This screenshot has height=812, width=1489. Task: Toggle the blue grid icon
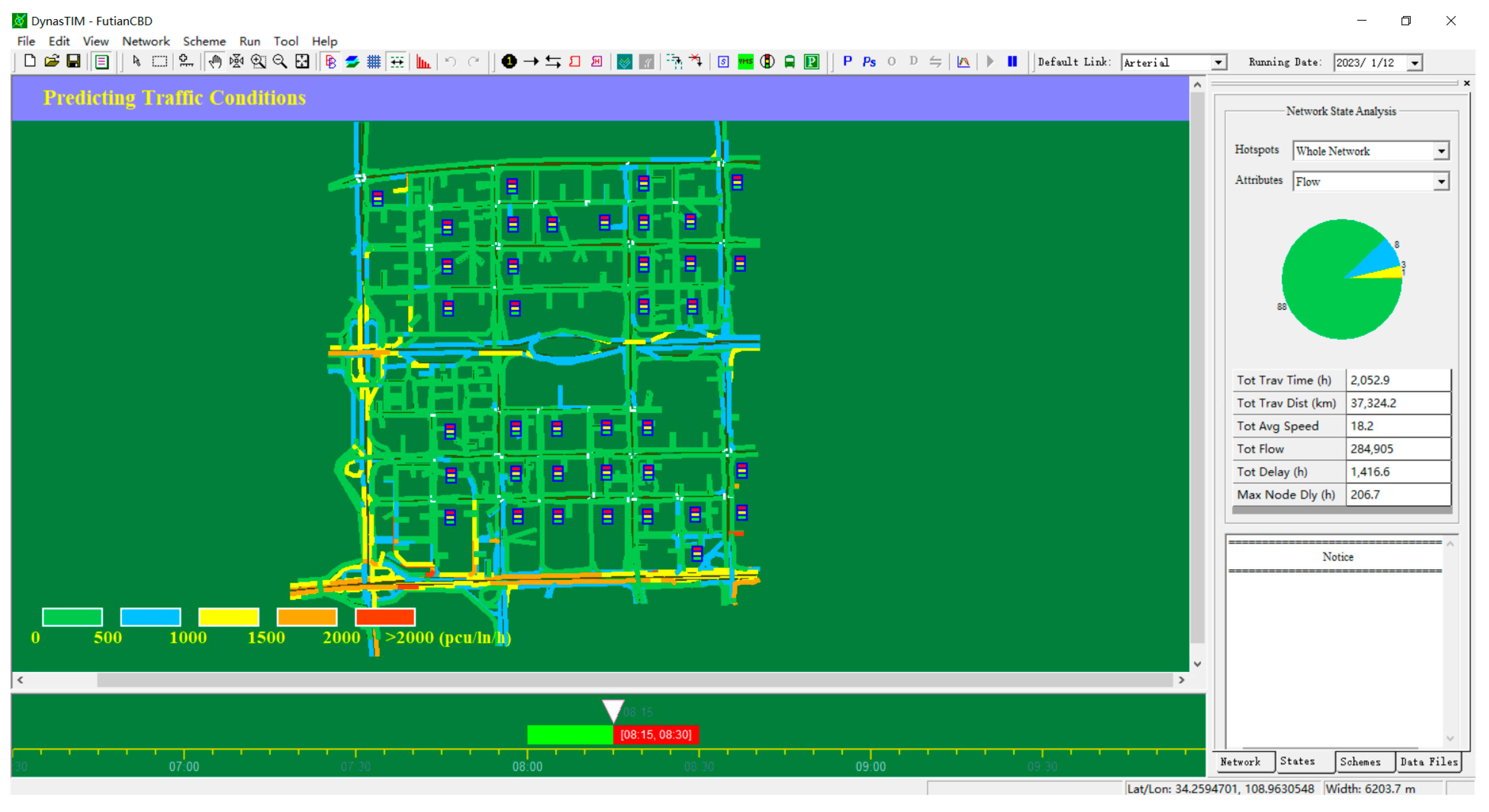[374, 61]
